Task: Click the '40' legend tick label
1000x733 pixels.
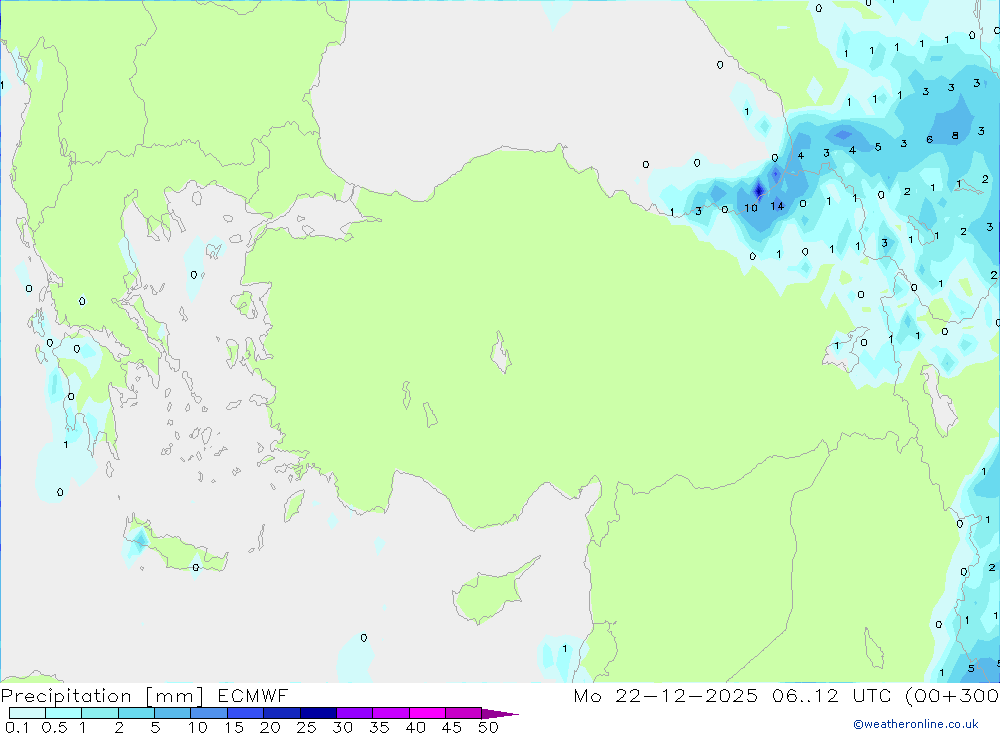Action: click(415, 727)
